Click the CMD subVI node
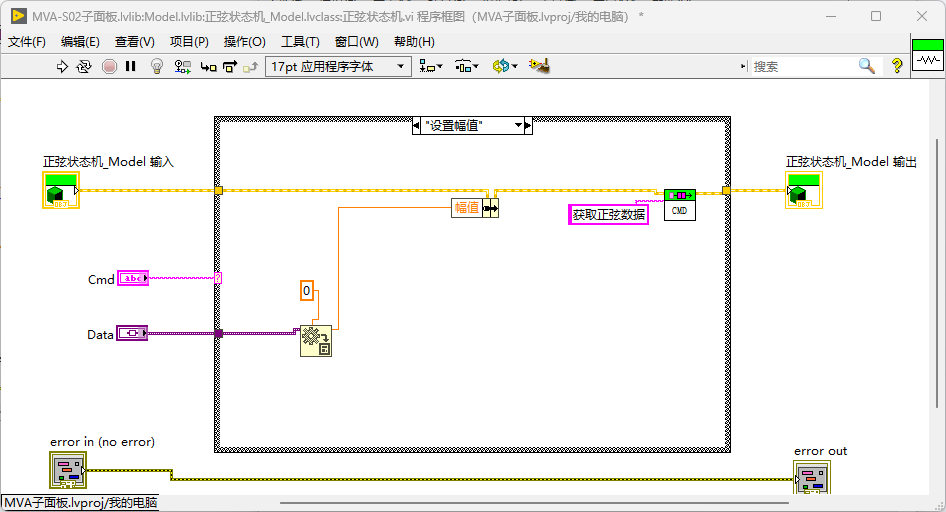 679,205
